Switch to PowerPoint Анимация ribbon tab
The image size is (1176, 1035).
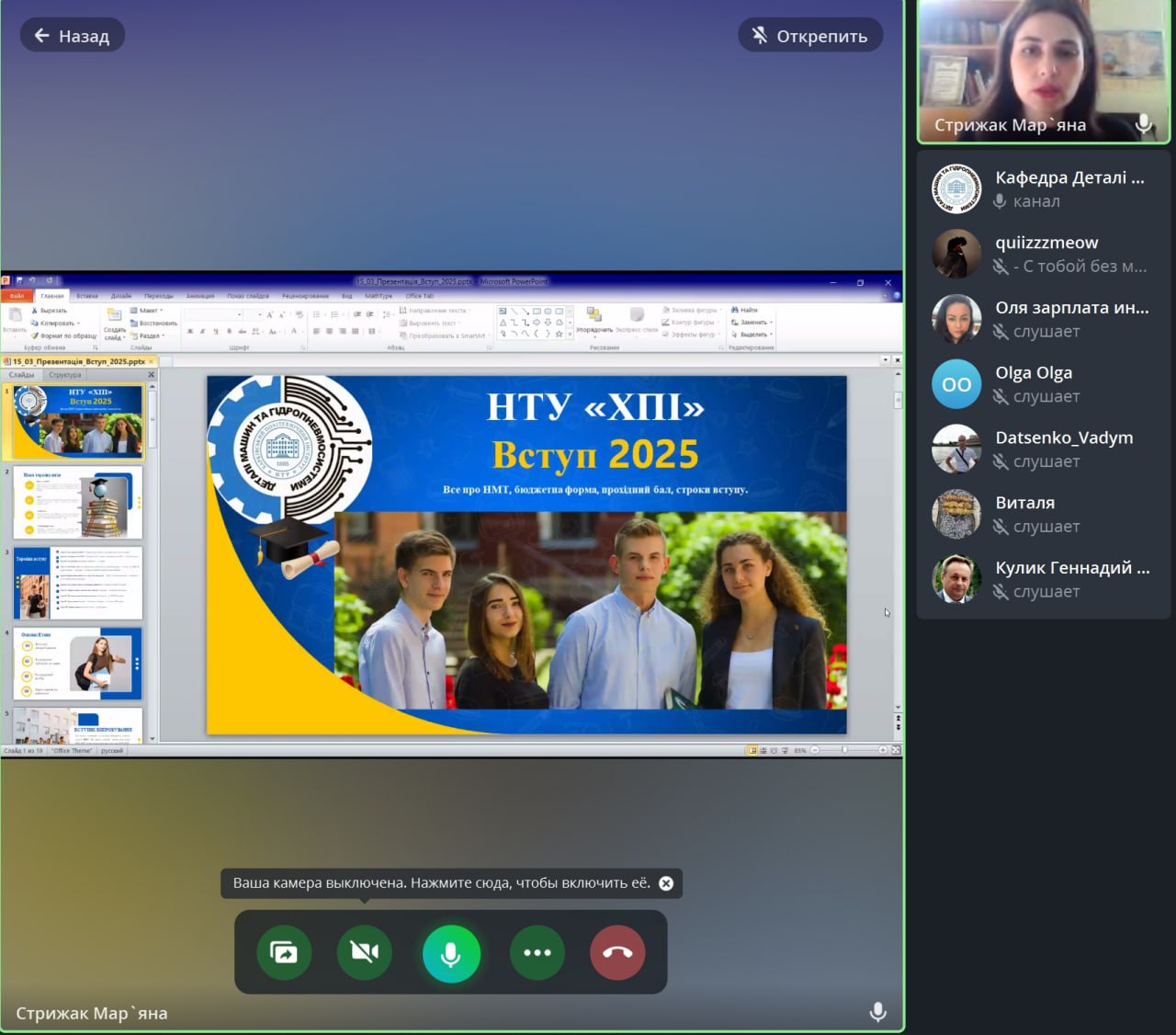click(200, 296)
